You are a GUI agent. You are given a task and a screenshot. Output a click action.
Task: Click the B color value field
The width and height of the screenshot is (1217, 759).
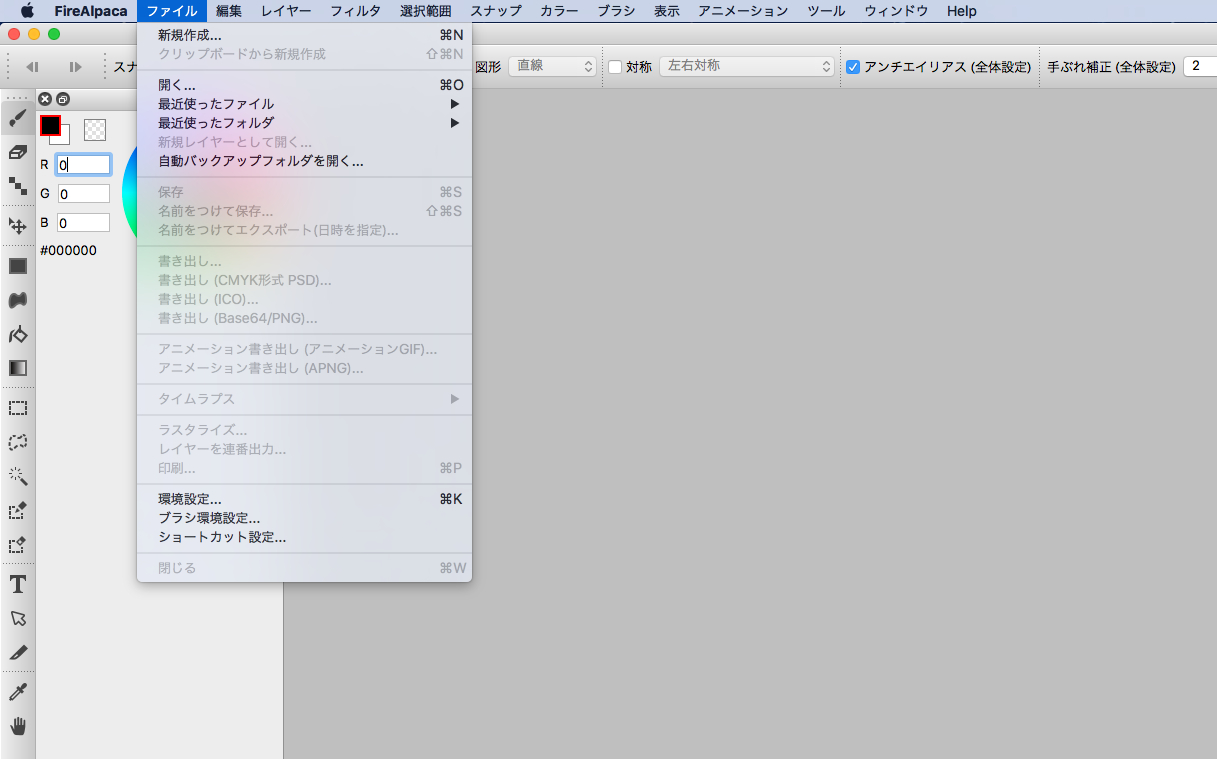(83, 222)
